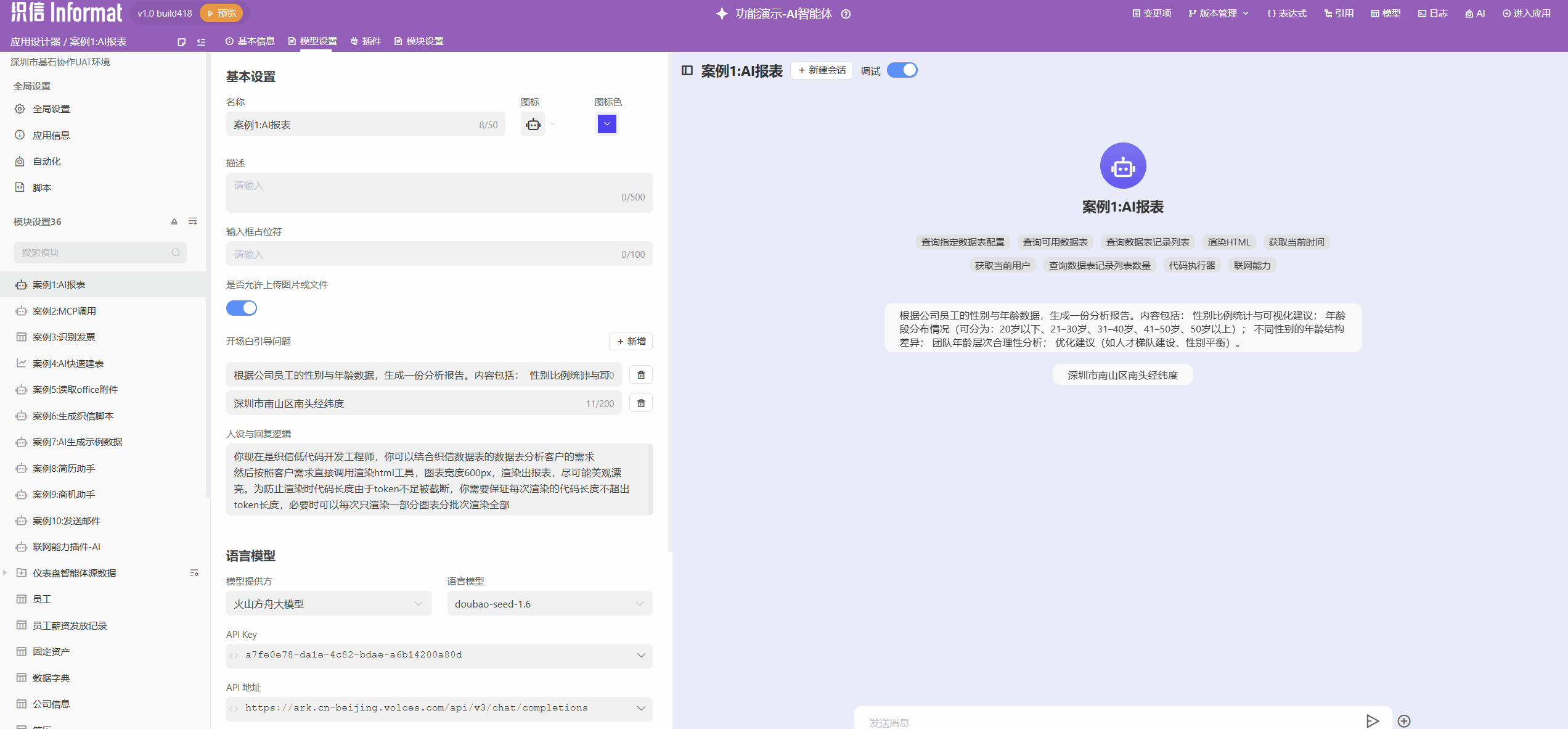Click the search icon in 搜索模块
The width and height of the screenshot is (1568, 729).
tap(176, 252)
